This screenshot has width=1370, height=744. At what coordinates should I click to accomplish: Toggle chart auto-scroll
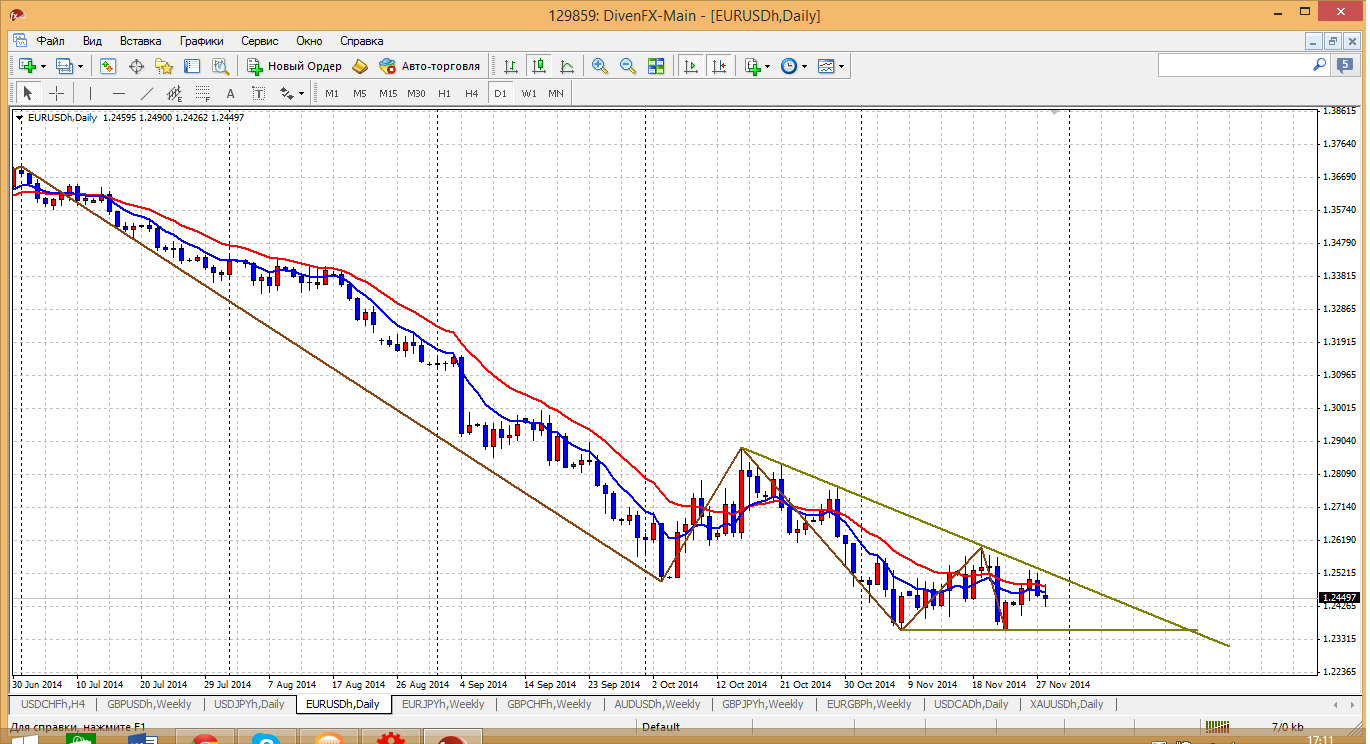click(690, 66)
